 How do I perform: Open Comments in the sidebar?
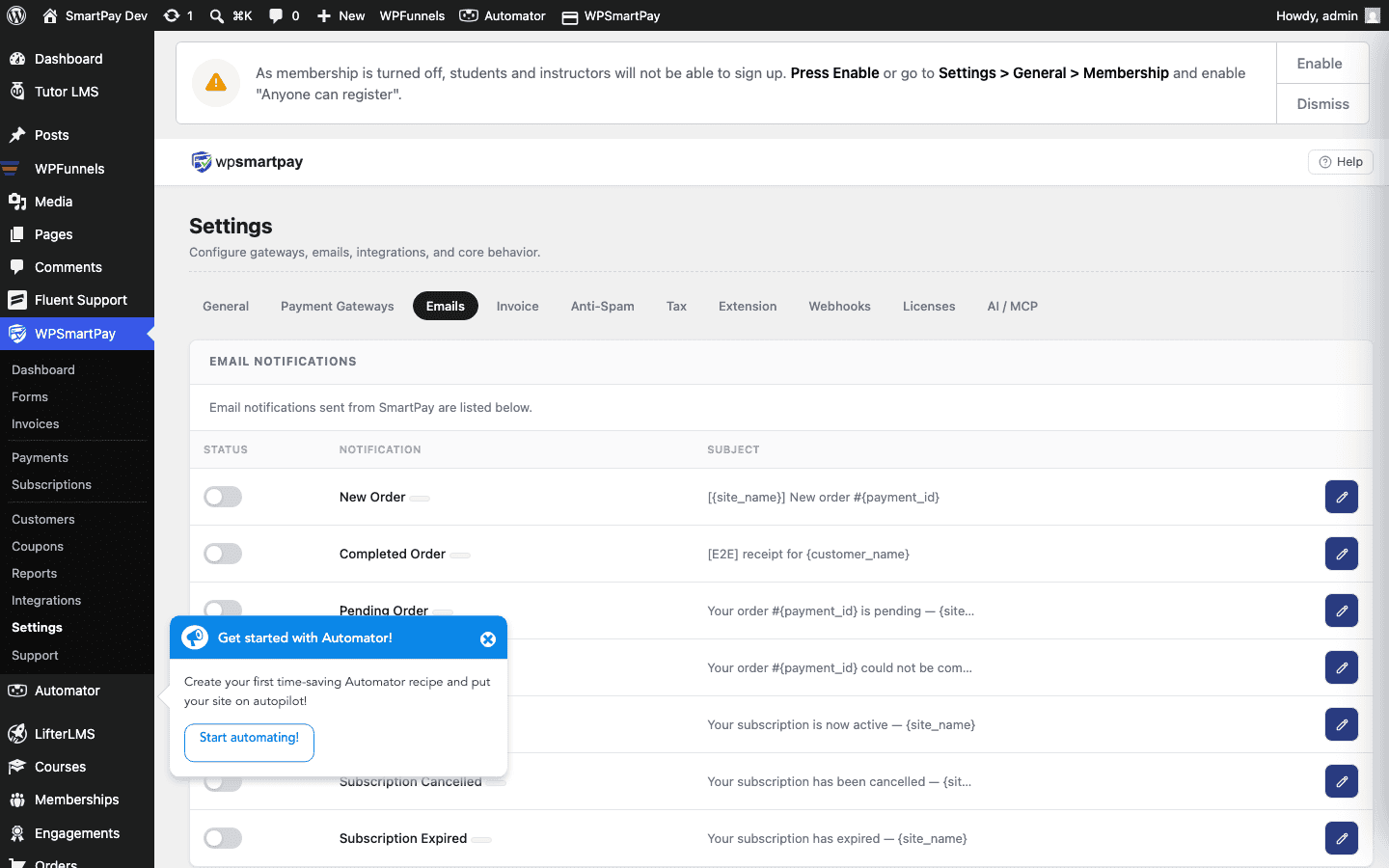coord(77,267)
